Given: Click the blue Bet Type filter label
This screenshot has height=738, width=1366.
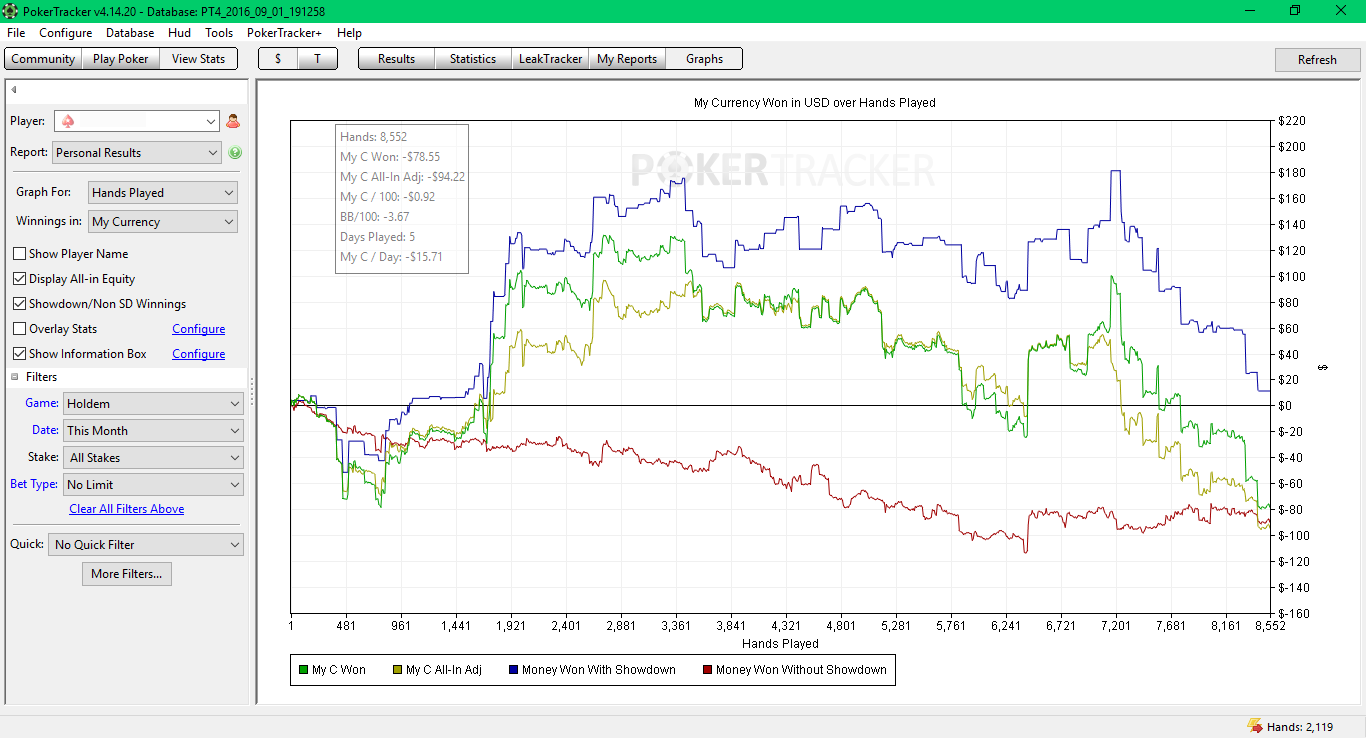Looking at the screenshot, I should click(x=34, y=484).
